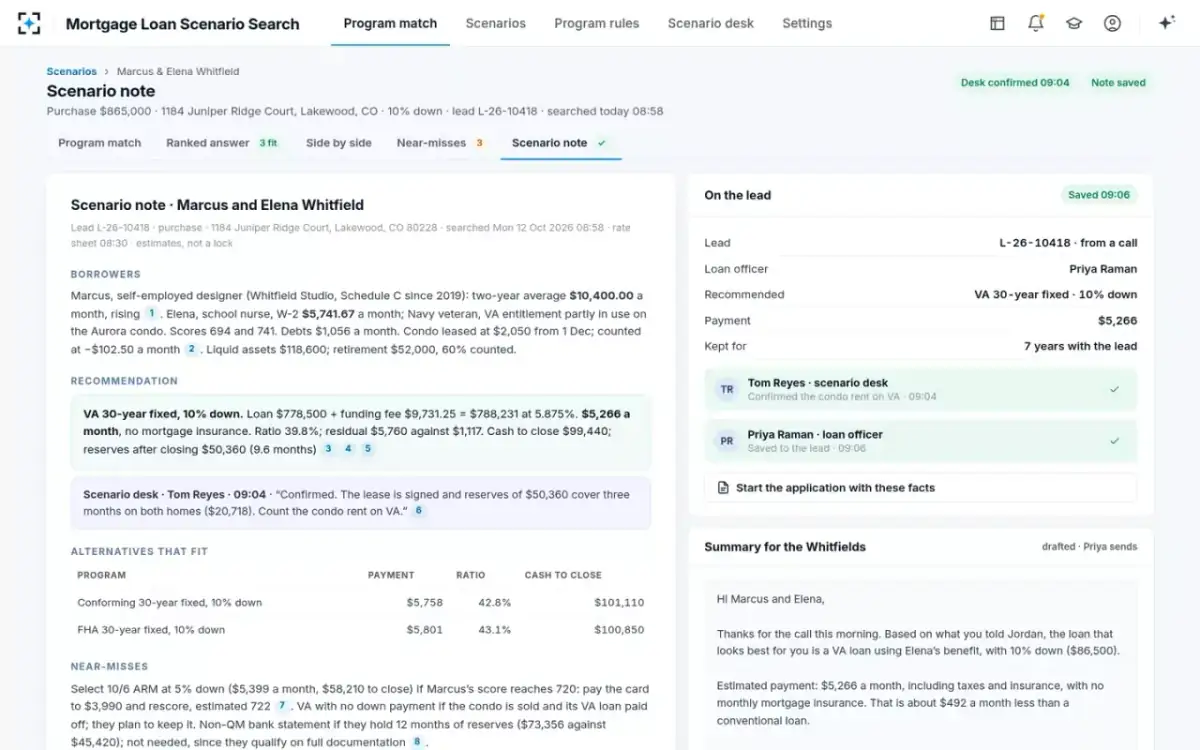
Task: Open Scenario desk in the top navigation
Action: [x=711, y=23]
